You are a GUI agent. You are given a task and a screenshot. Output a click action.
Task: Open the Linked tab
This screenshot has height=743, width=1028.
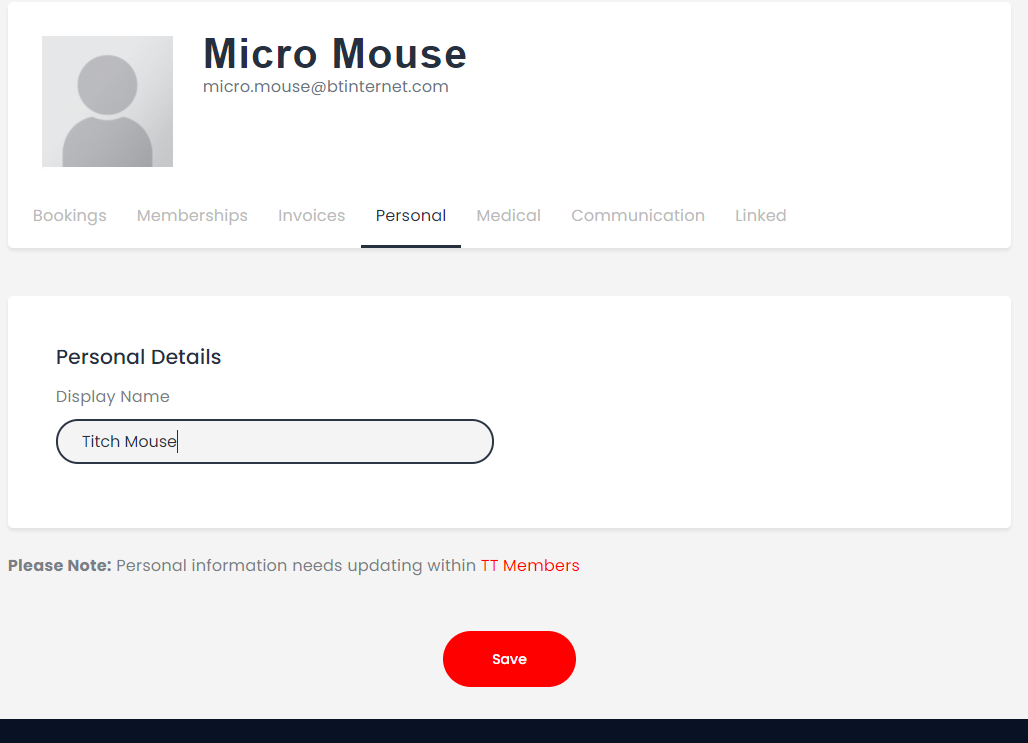pyautogui.click(x=760, y=215)
